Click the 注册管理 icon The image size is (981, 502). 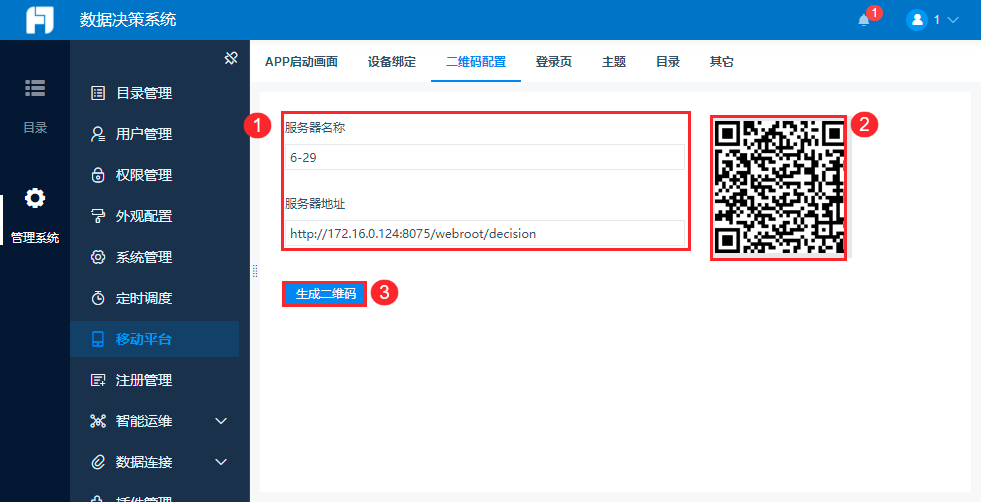coord(98,380)
